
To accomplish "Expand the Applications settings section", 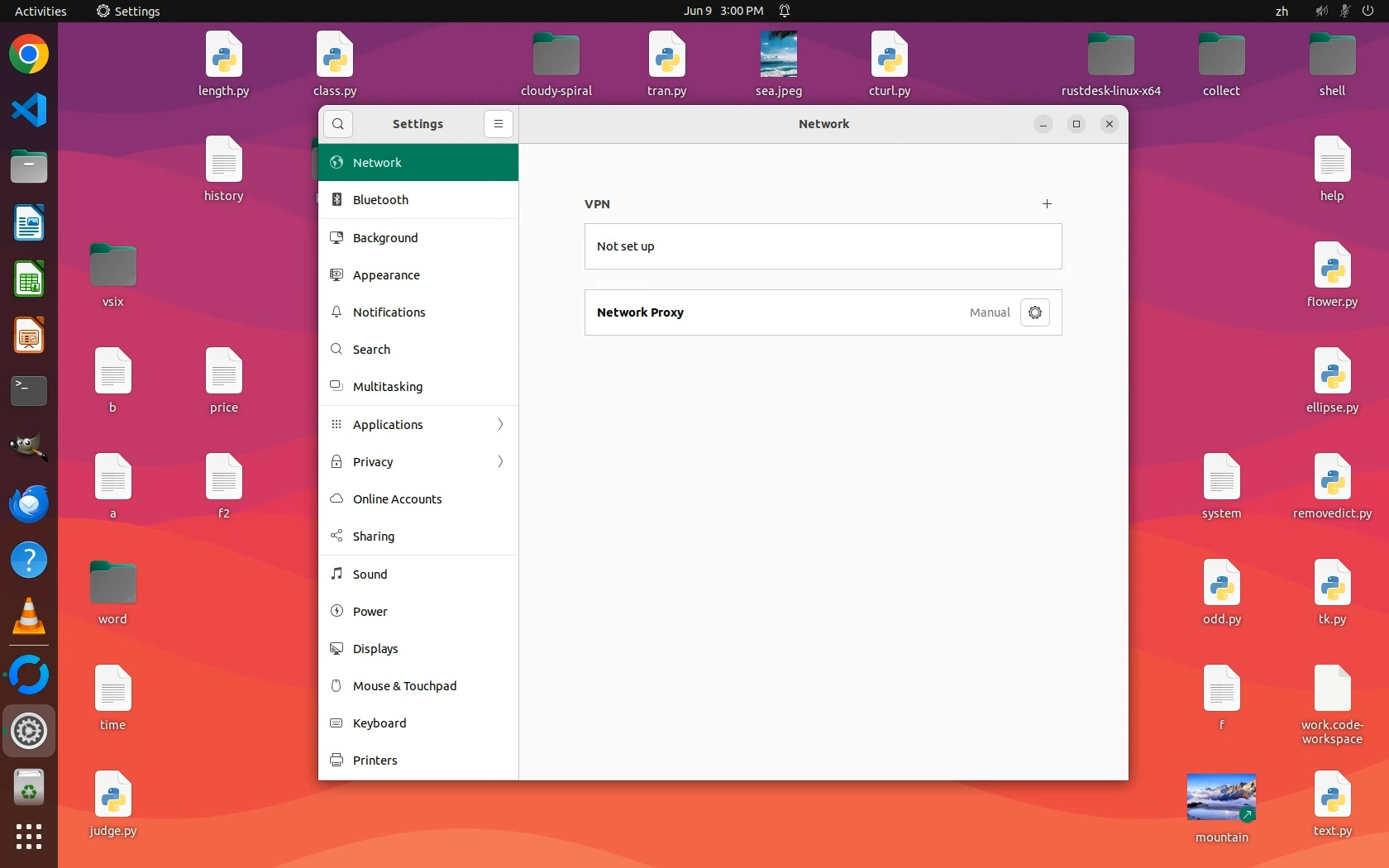I will point(418,425).
